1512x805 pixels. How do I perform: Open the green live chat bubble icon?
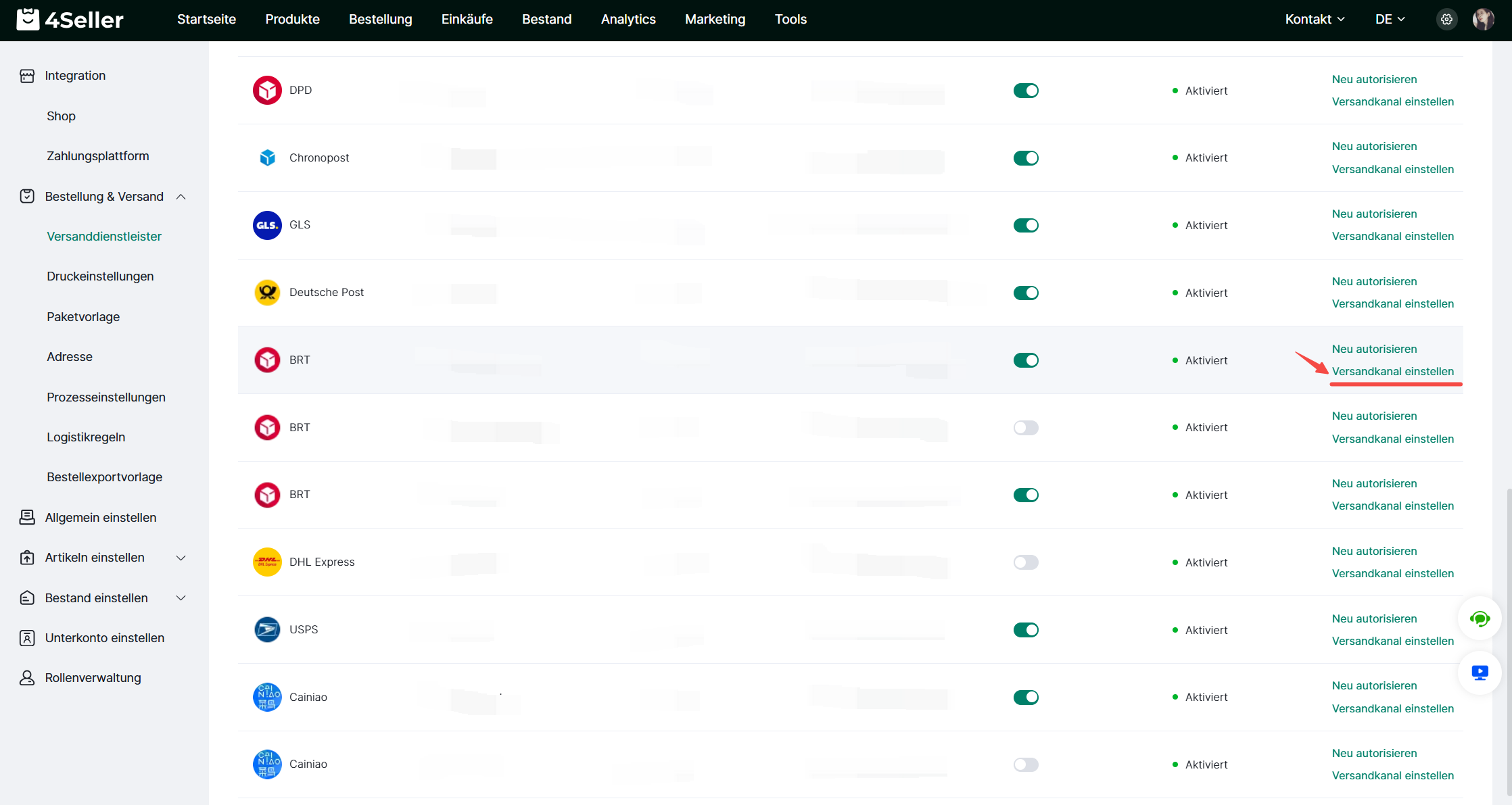pyautogui.click(x=1480, y=618)
